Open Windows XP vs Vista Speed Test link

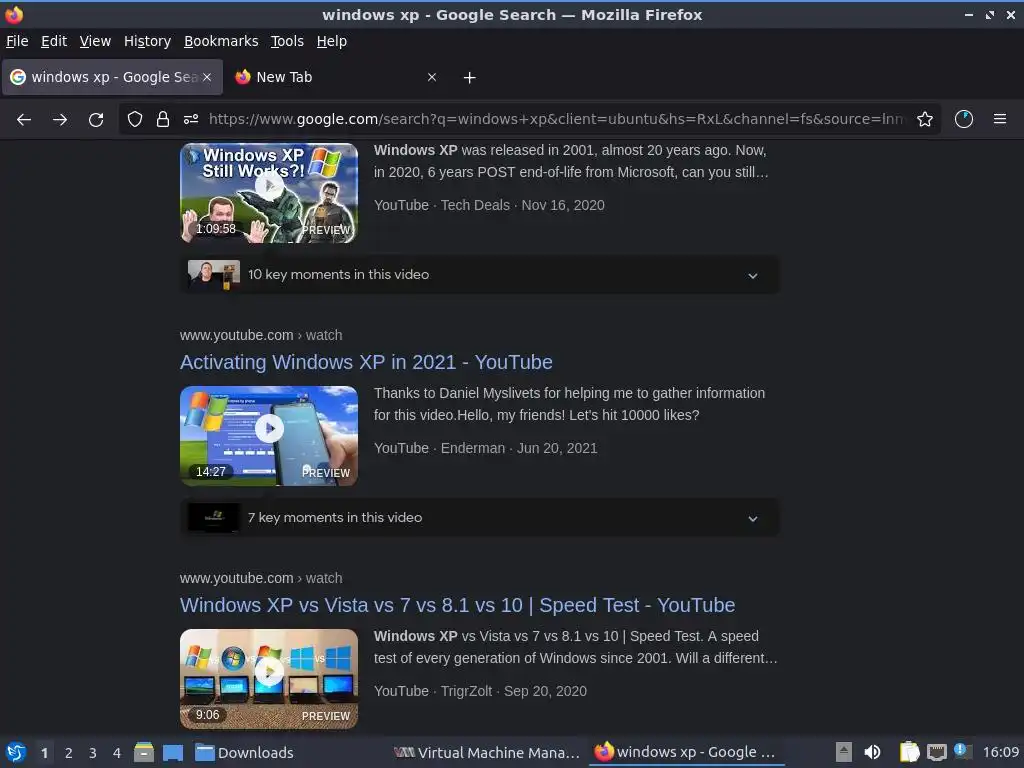point(458,605)
